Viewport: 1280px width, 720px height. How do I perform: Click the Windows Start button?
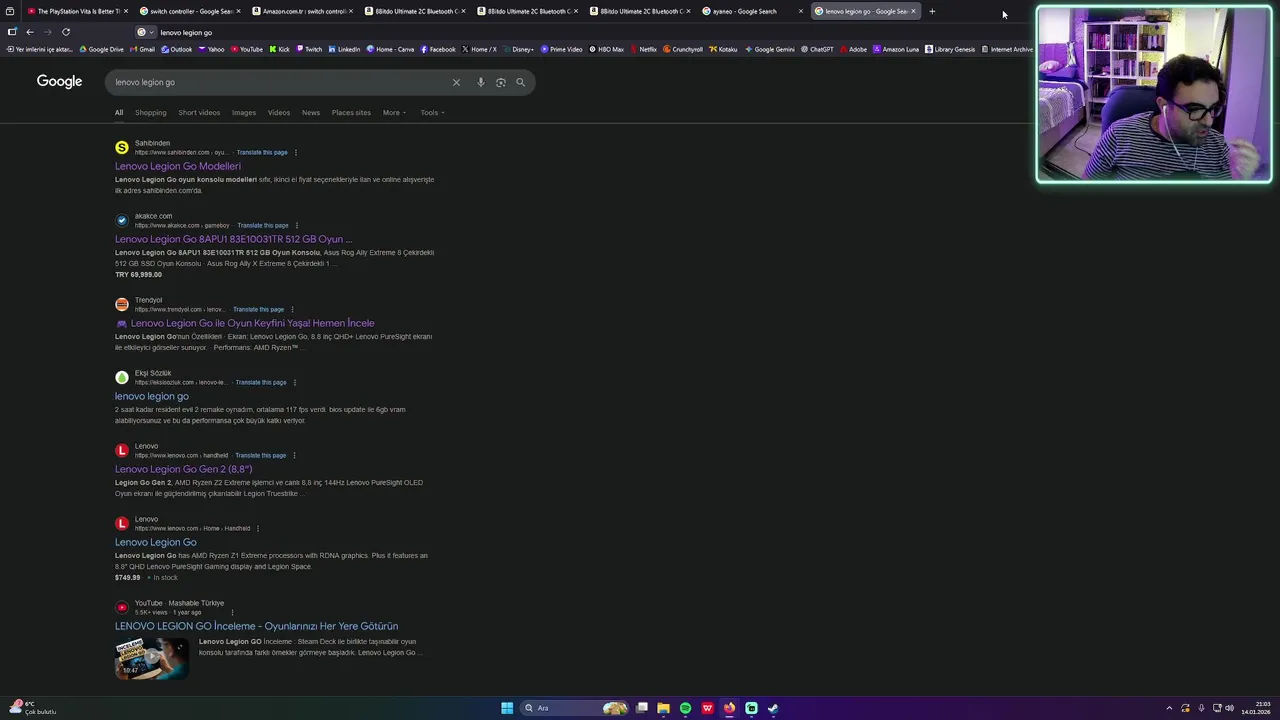point(507,708)
